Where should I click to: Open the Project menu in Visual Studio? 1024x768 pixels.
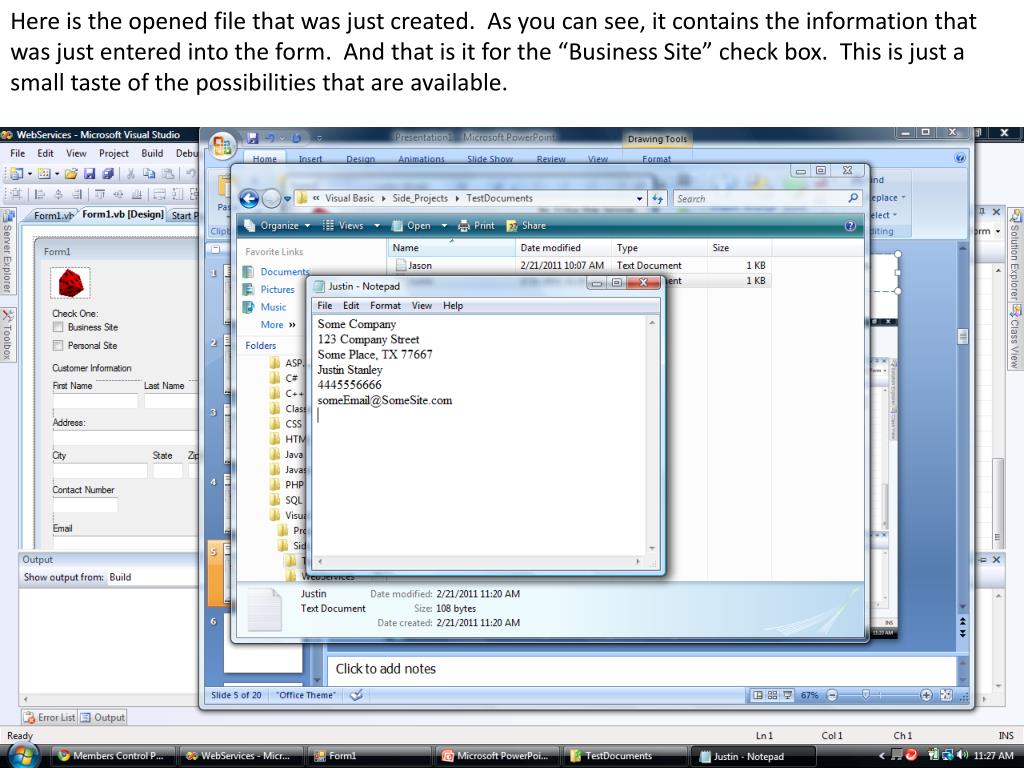[114, 153]
